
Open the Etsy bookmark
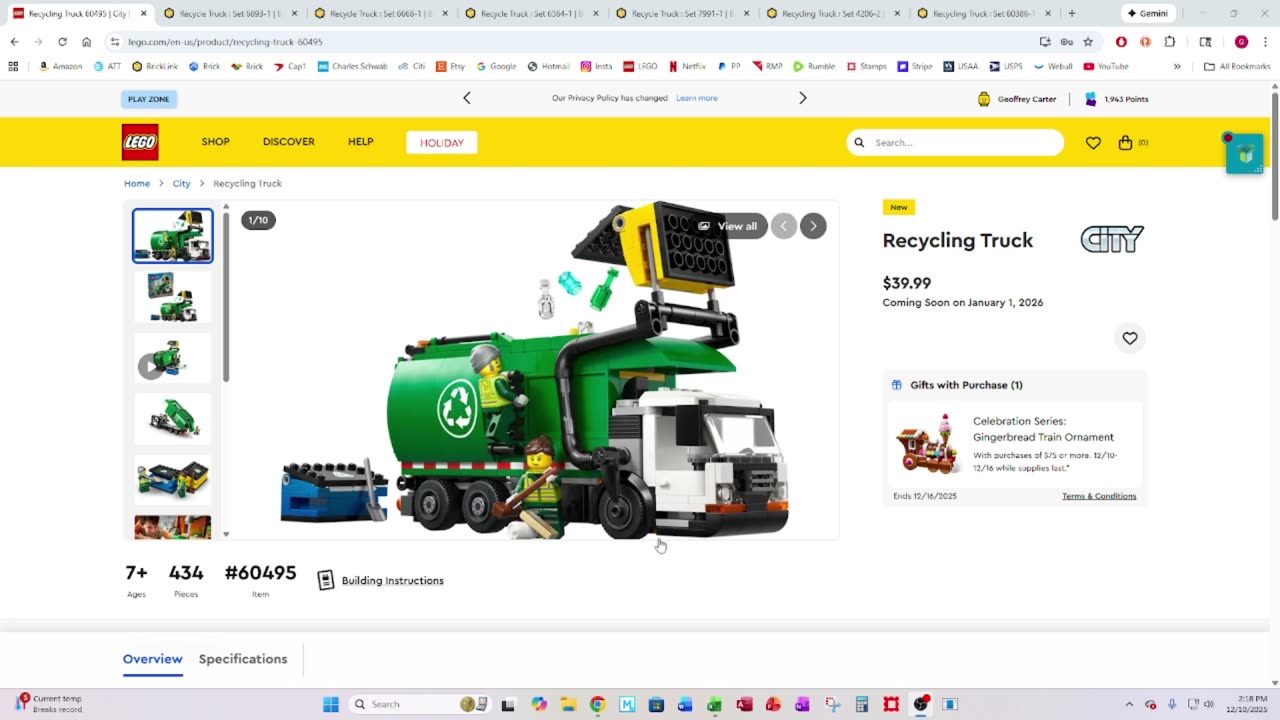pos(450,66)
